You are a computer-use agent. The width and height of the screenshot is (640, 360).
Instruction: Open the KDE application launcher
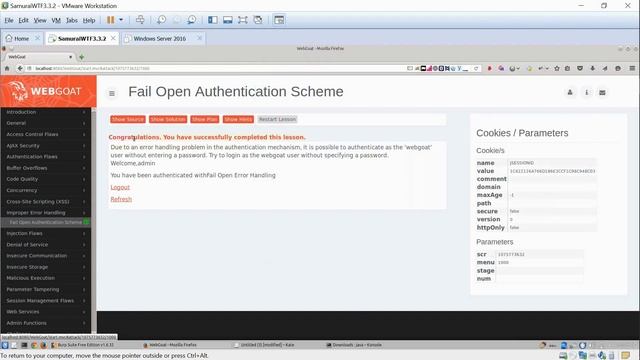[x=4, y=345]
